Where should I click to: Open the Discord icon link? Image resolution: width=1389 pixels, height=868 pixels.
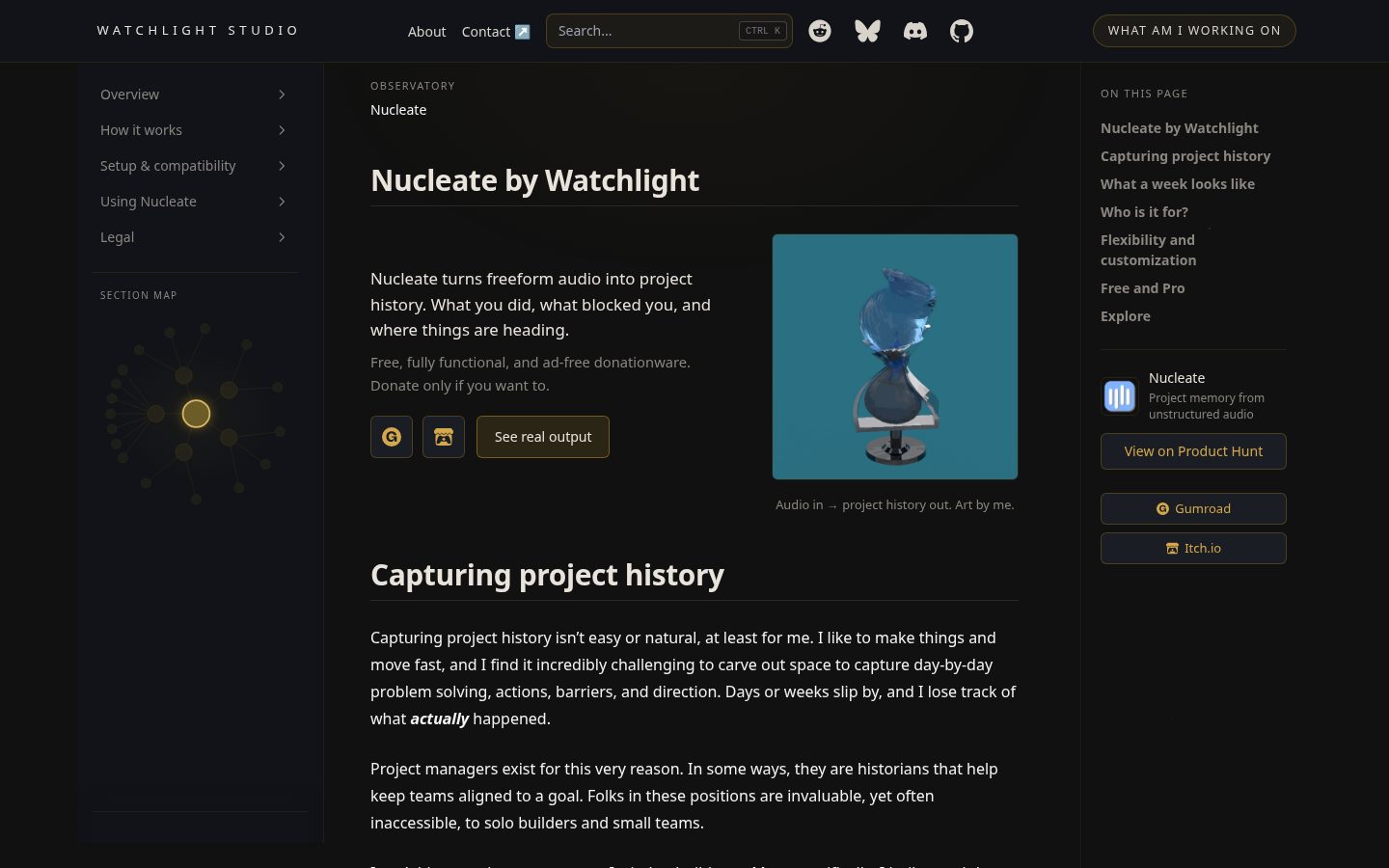tap(914, 31)
